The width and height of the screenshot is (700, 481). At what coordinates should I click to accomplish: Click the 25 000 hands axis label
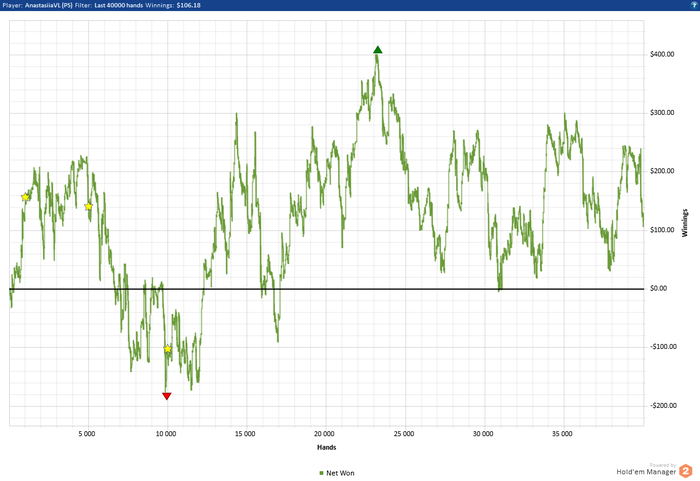point(404,434)
